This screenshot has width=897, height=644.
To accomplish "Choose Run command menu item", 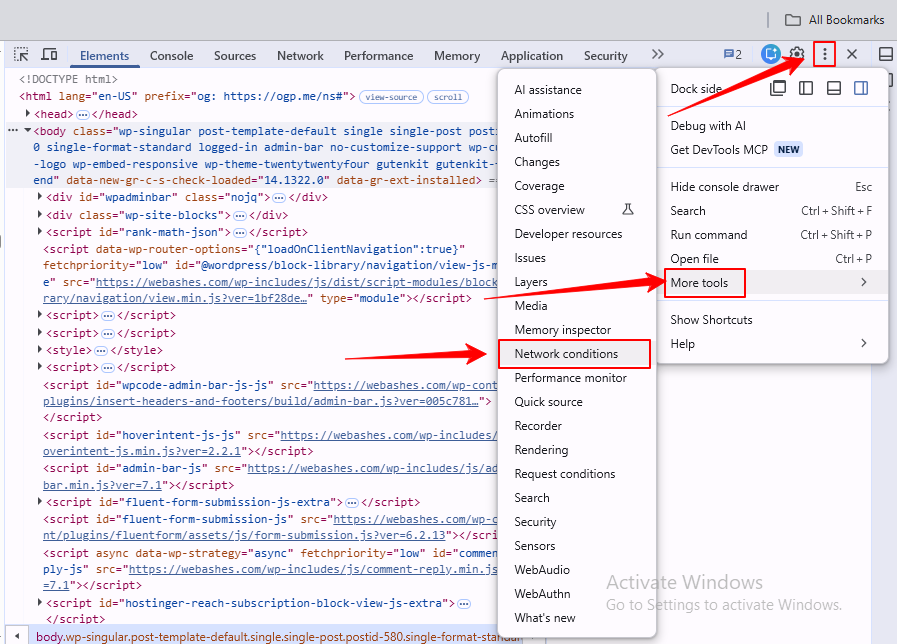I will point(771,235).
